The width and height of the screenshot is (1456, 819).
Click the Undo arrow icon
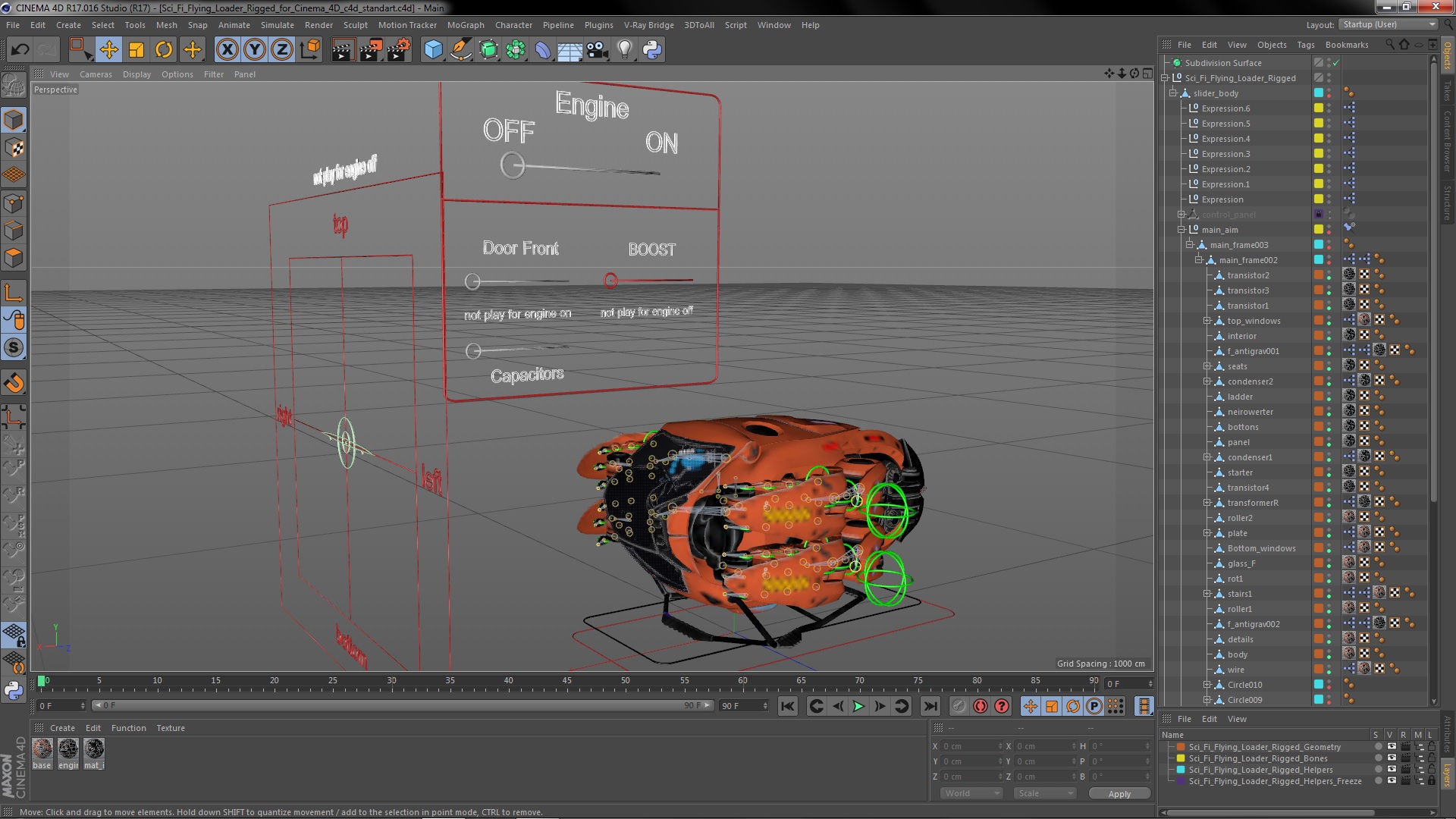[x=20, y=50]
